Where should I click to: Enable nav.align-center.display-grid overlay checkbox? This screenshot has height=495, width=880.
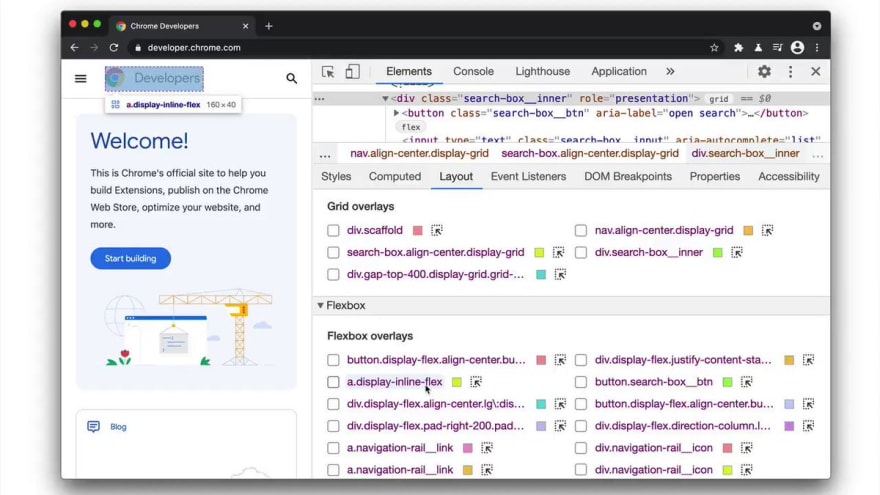tap(581, 230)
